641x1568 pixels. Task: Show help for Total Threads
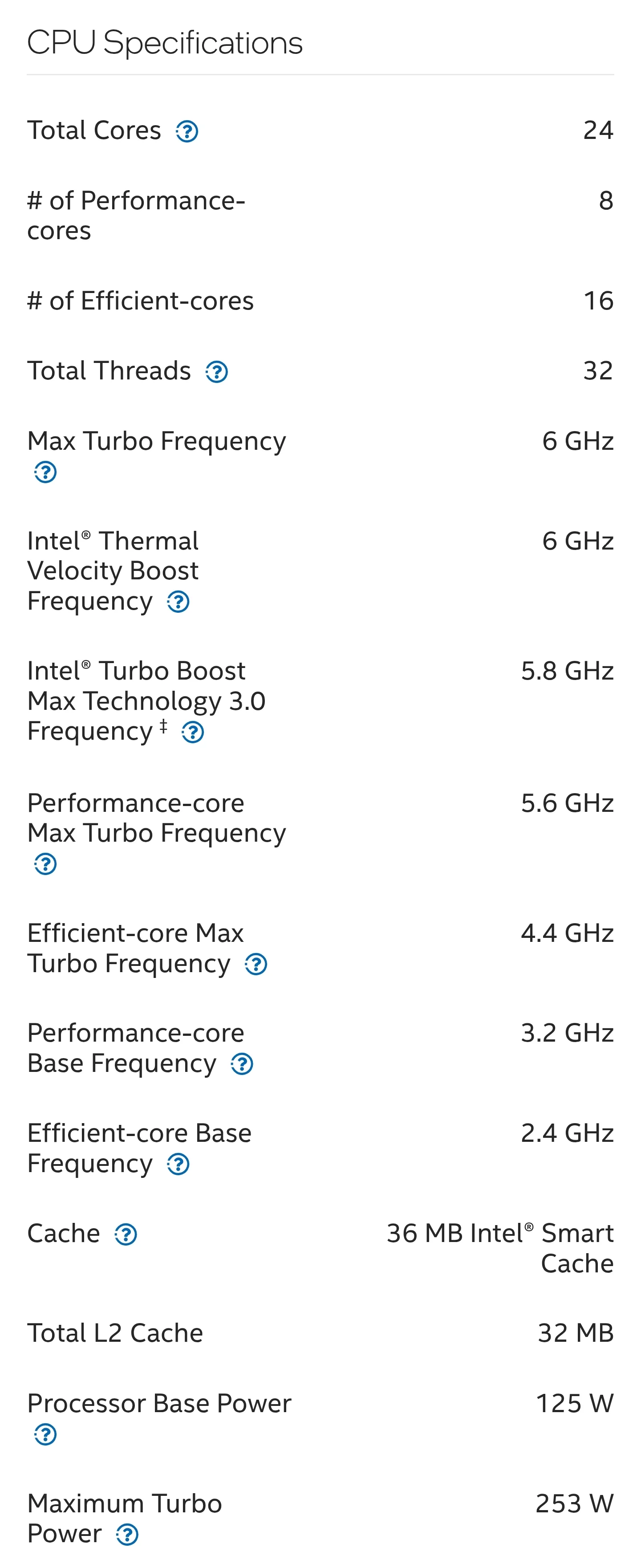[216, 372]
